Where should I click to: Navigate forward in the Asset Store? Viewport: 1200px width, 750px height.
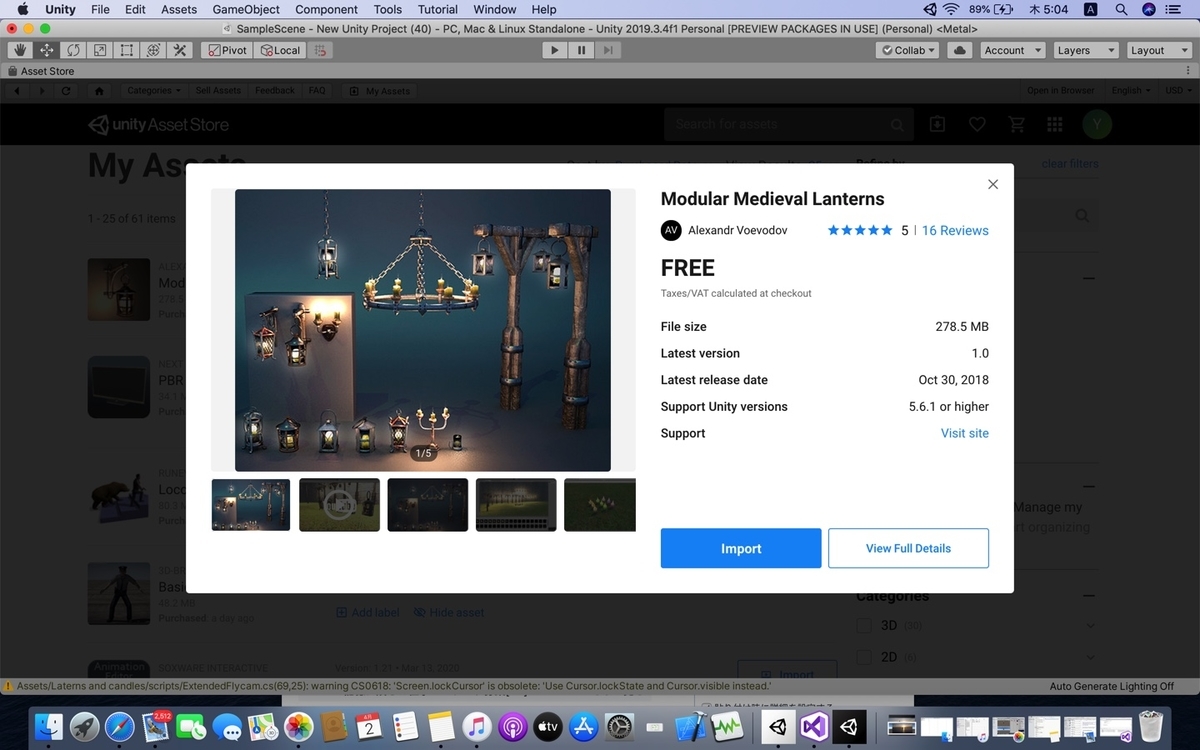point(41,90)
